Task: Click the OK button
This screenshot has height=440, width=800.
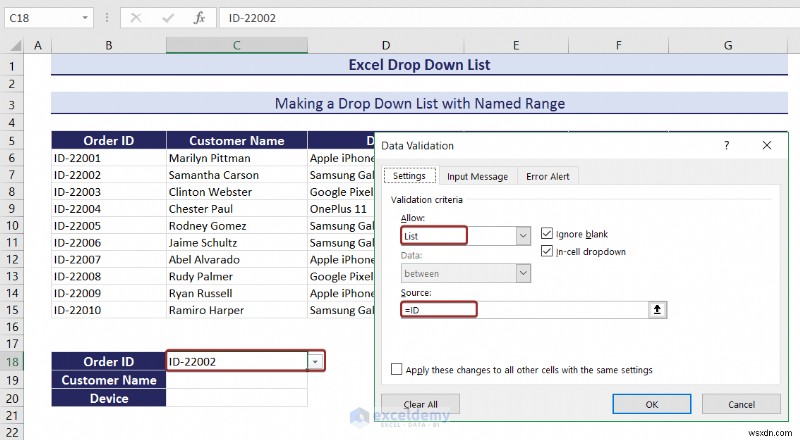Action: pyautogui.click(x=652, y=404)
